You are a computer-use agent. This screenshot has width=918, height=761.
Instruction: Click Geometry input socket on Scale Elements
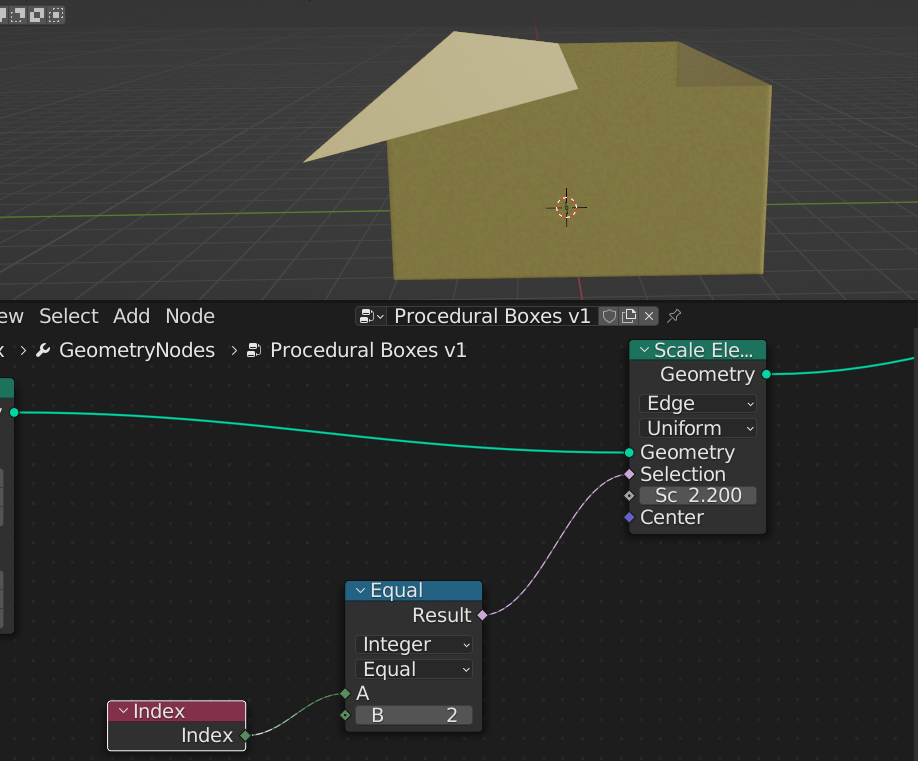click(x=629, y=453)
